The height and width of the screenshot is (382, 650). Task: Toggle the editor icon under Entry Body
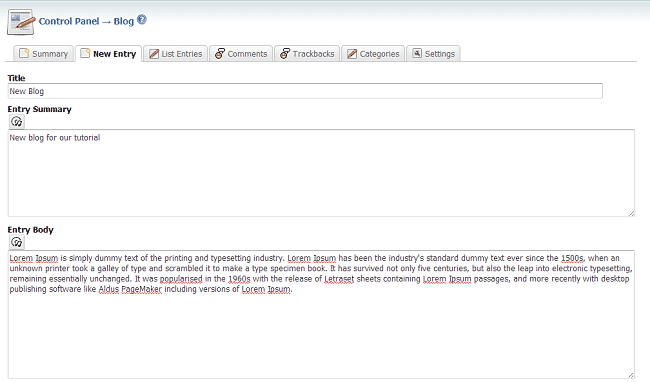[x=17, y=242]
